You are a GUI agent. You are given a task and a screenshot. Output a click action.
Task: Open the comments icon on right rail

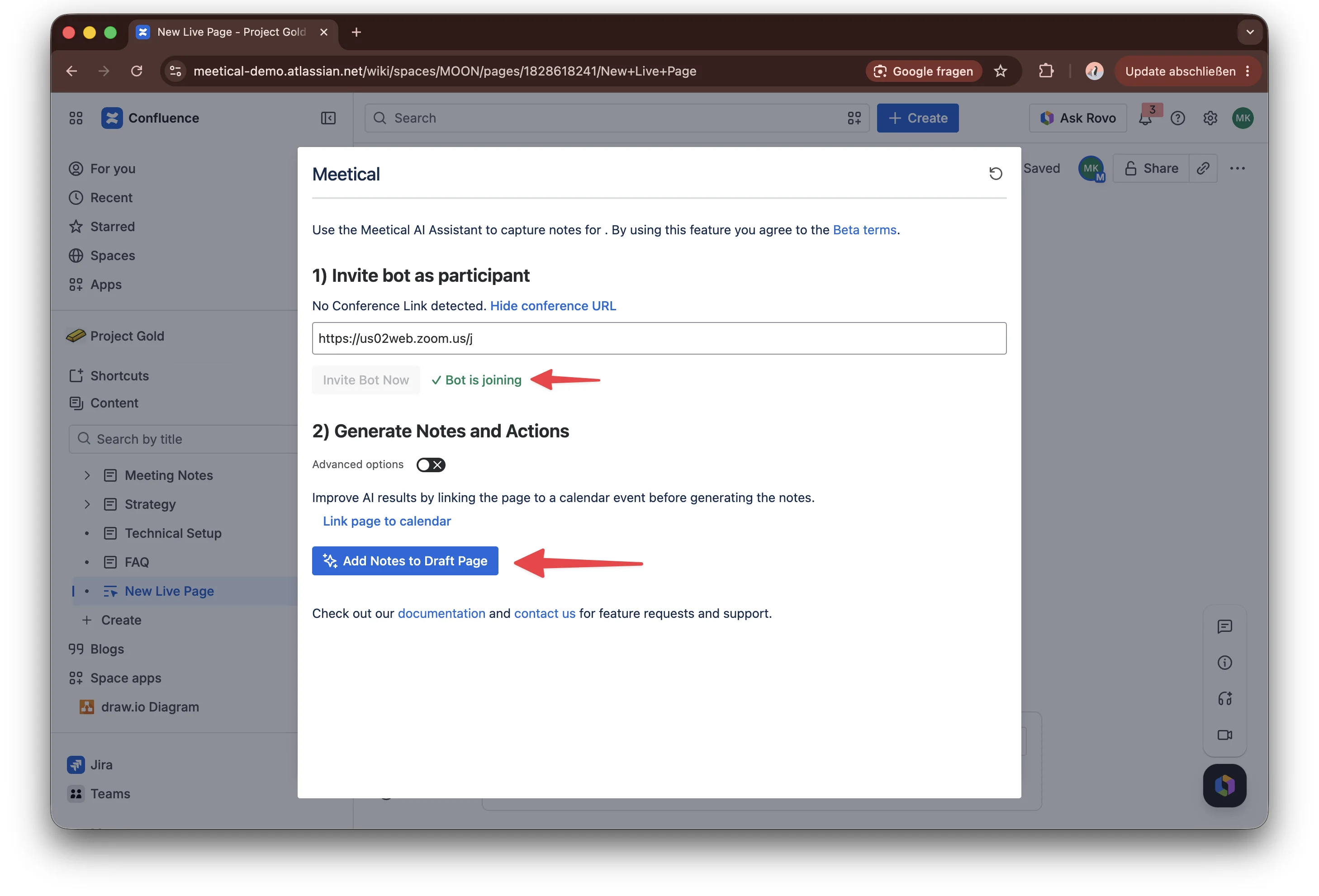click(x=1224, y=626)
